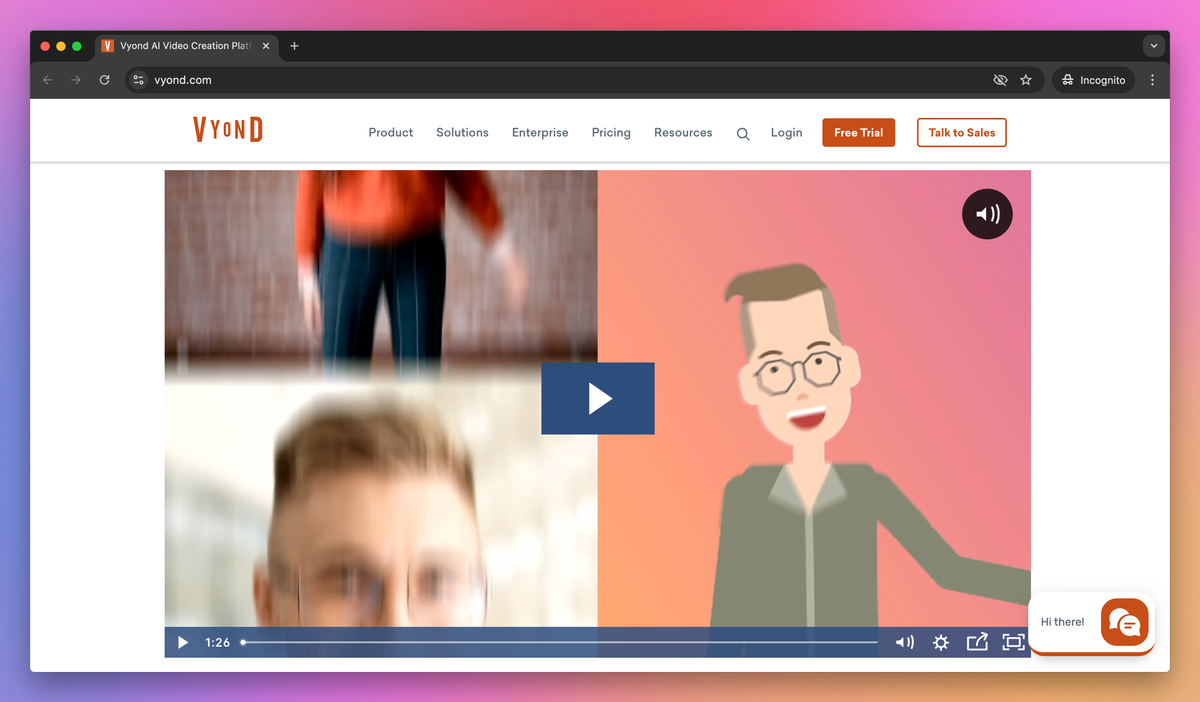1200x702 pixels.
Task: Click the site information icon in address bar
Action: point(139,80)
